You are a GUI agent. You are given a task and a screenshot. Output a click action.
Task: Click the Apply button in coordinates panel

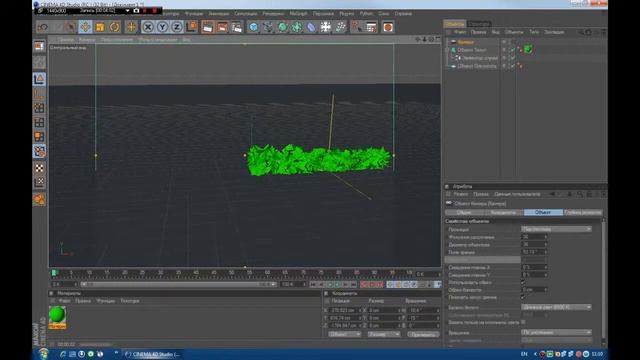[423, 334]
